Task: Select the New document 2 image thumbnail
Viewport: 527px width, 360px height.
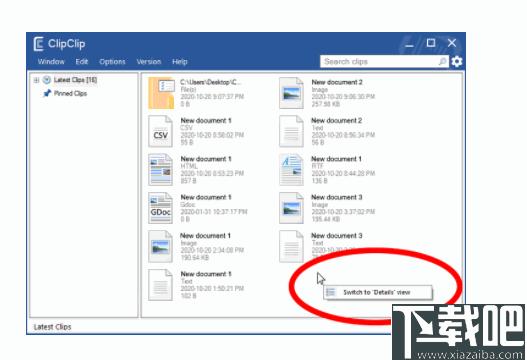Action: pos(291,93)
